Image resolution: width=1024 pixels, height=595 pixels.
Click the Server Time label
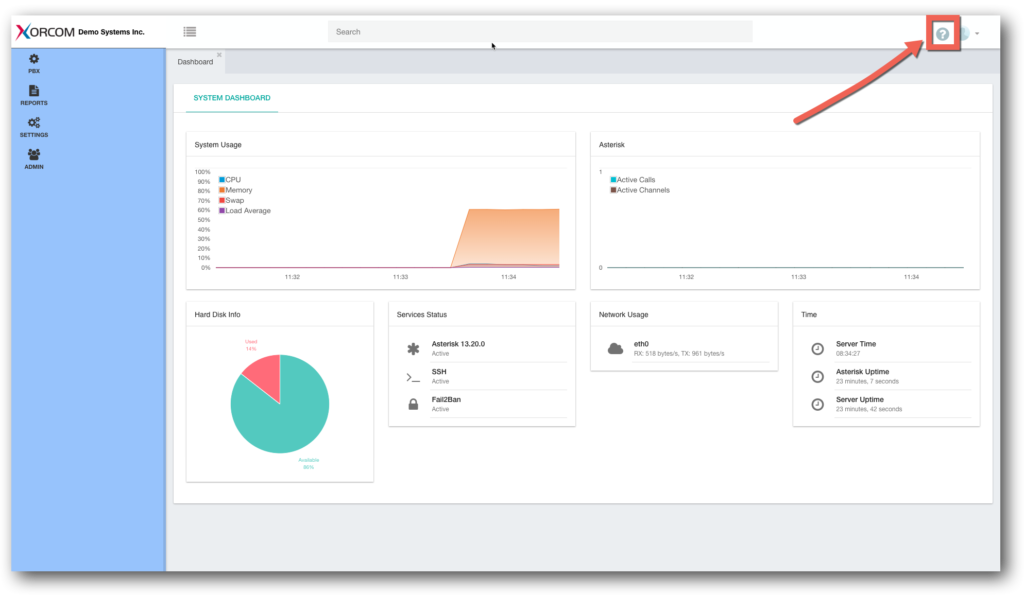856,344
